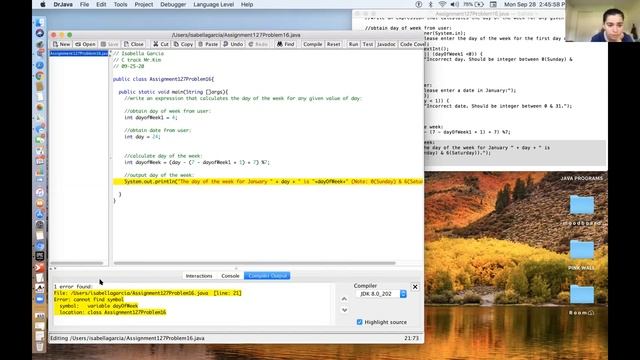This screenshot has height=360, width=640.
Task: Click the Save toolbar button
Action: pos(109,44)
